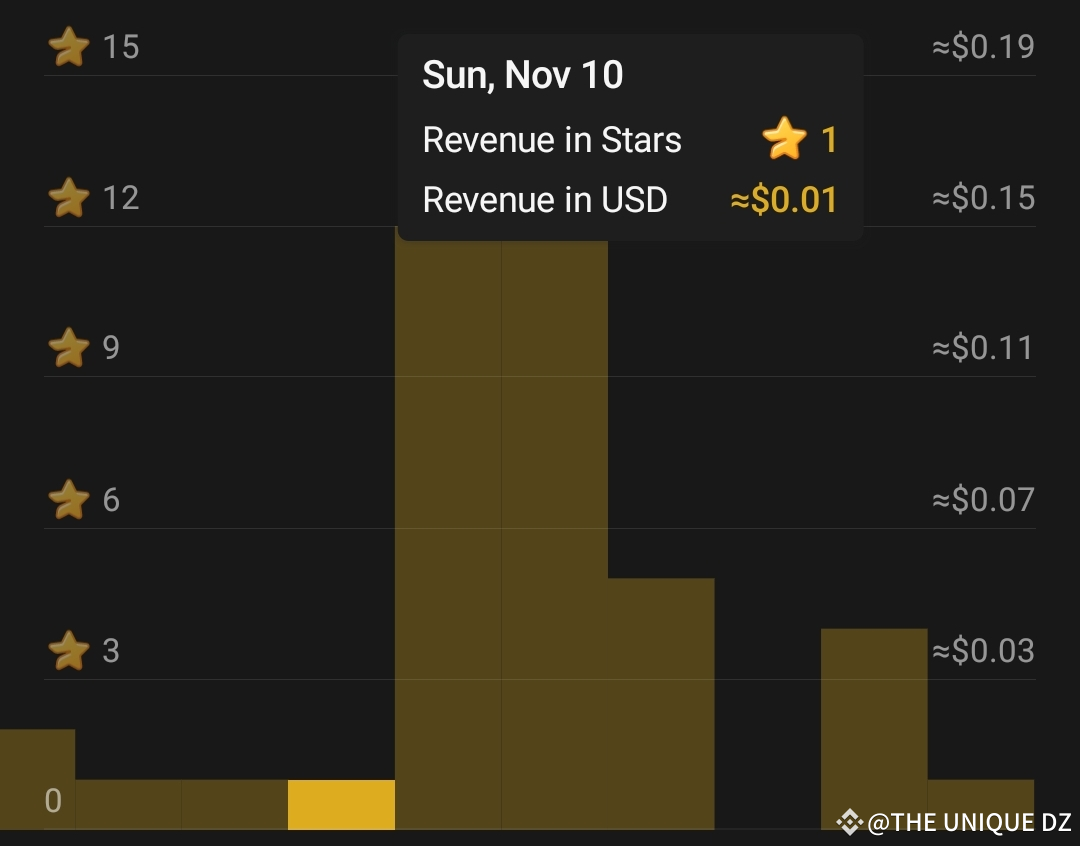Click the Revenue in Stars label
This screenshot has height=846, width=1080.
552,140
